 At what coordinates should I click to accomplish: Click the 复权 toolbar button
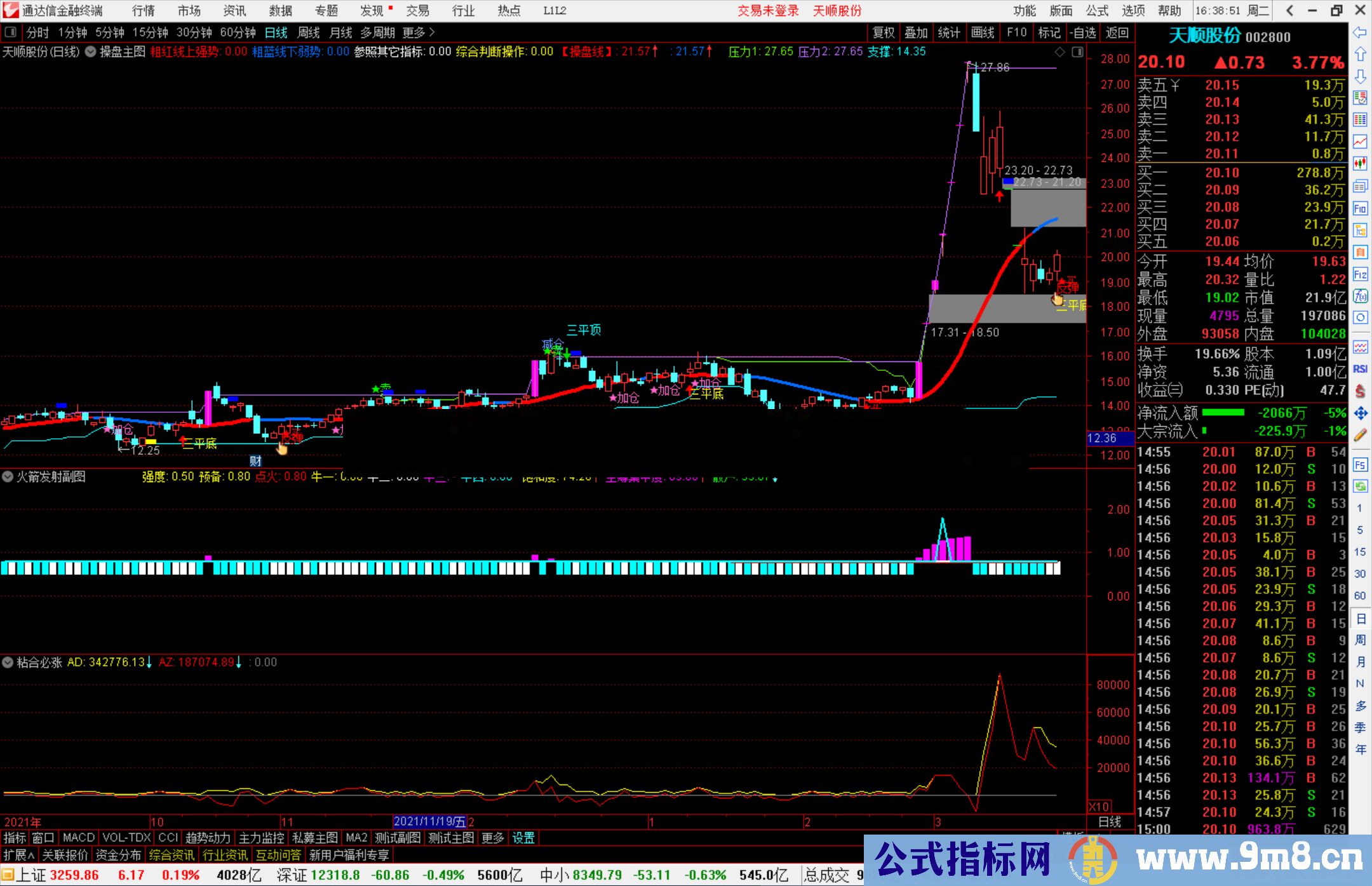point(884,32)
